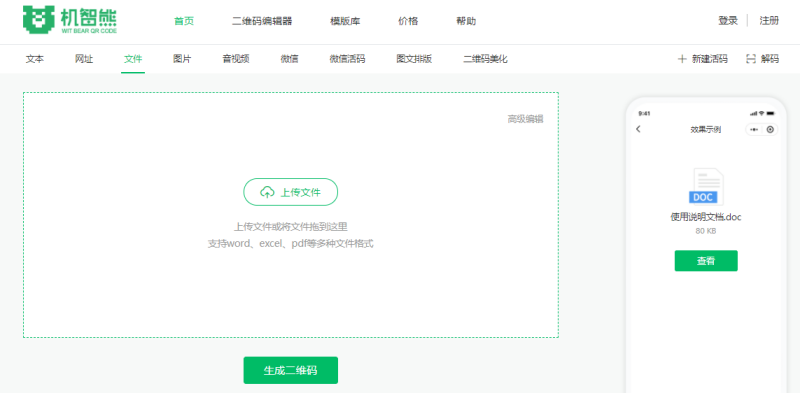Click the plus icon for 新建活码

[x=682, y=59]
